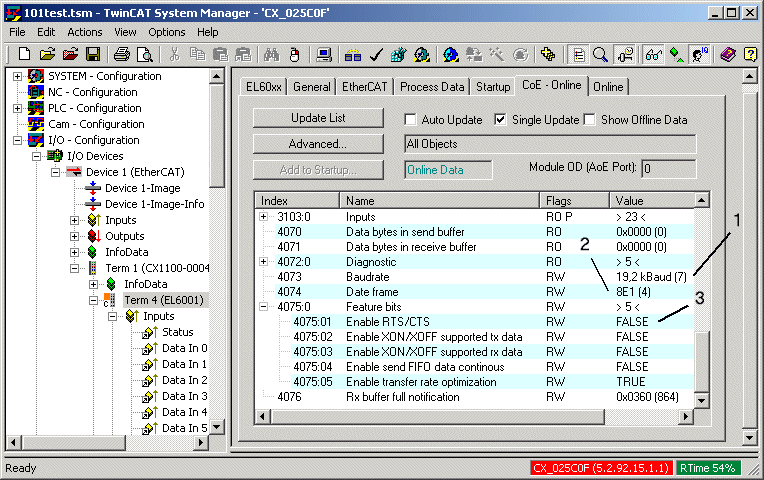The width and height of the screenshot is (764, 480).
Task: Select Device 1-Image in tree
Action: (x=143, y=188)
